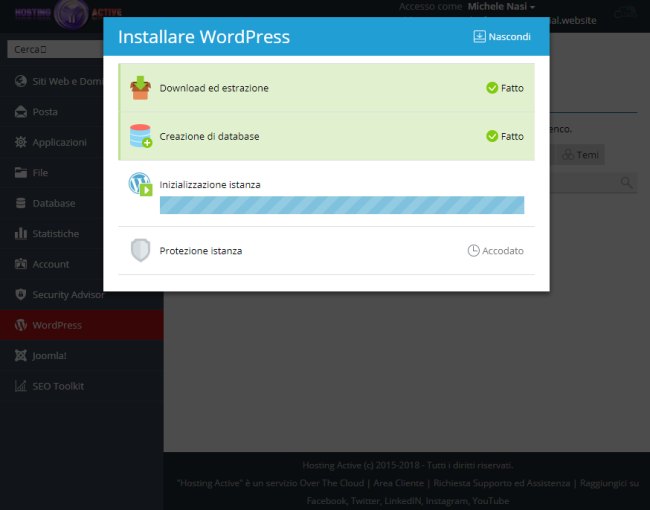Open Richiesta Supporto ed Assistenza link
650x510 pixels.
coord(502,483)
